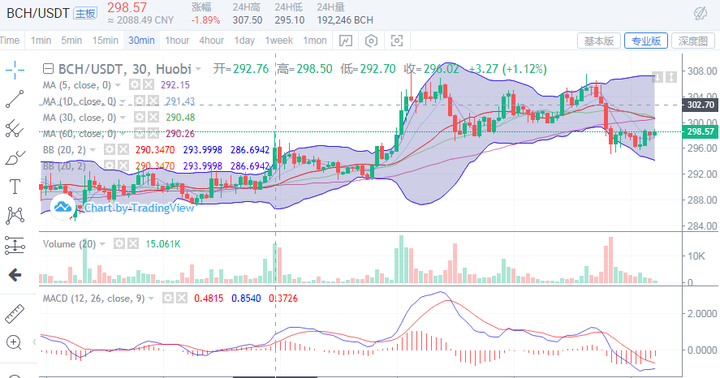Switch to the 1mon interval
Screen dimensions: 720x378
click(315, 40)
